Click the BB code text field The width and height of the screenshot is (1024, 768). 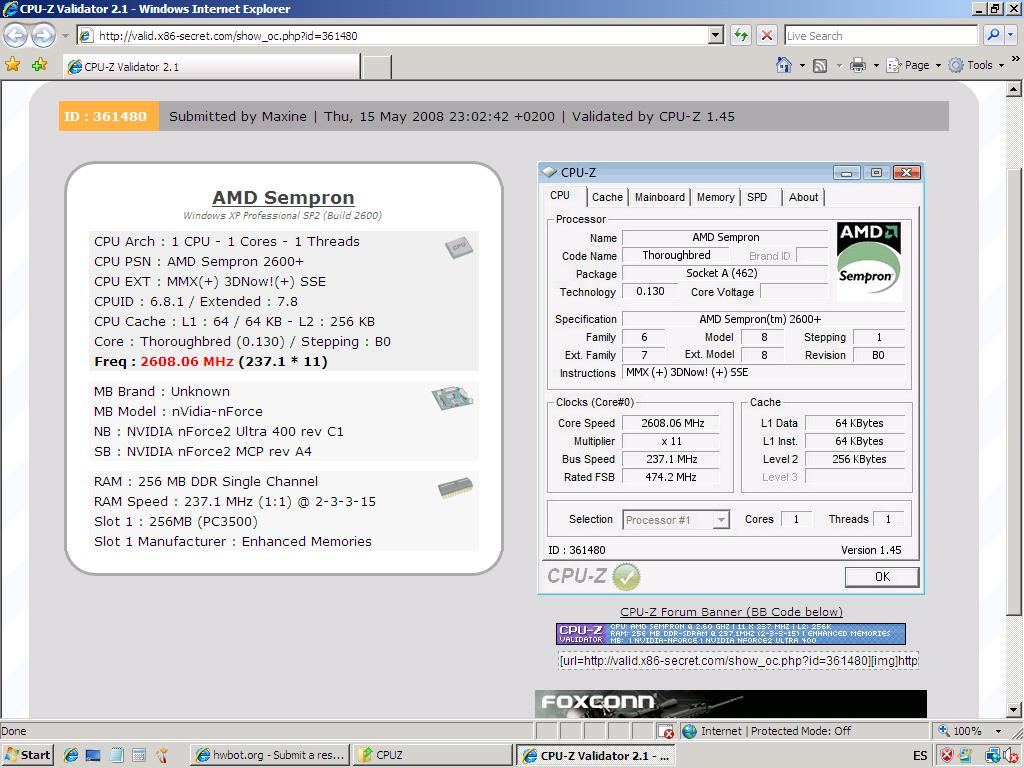738,661
